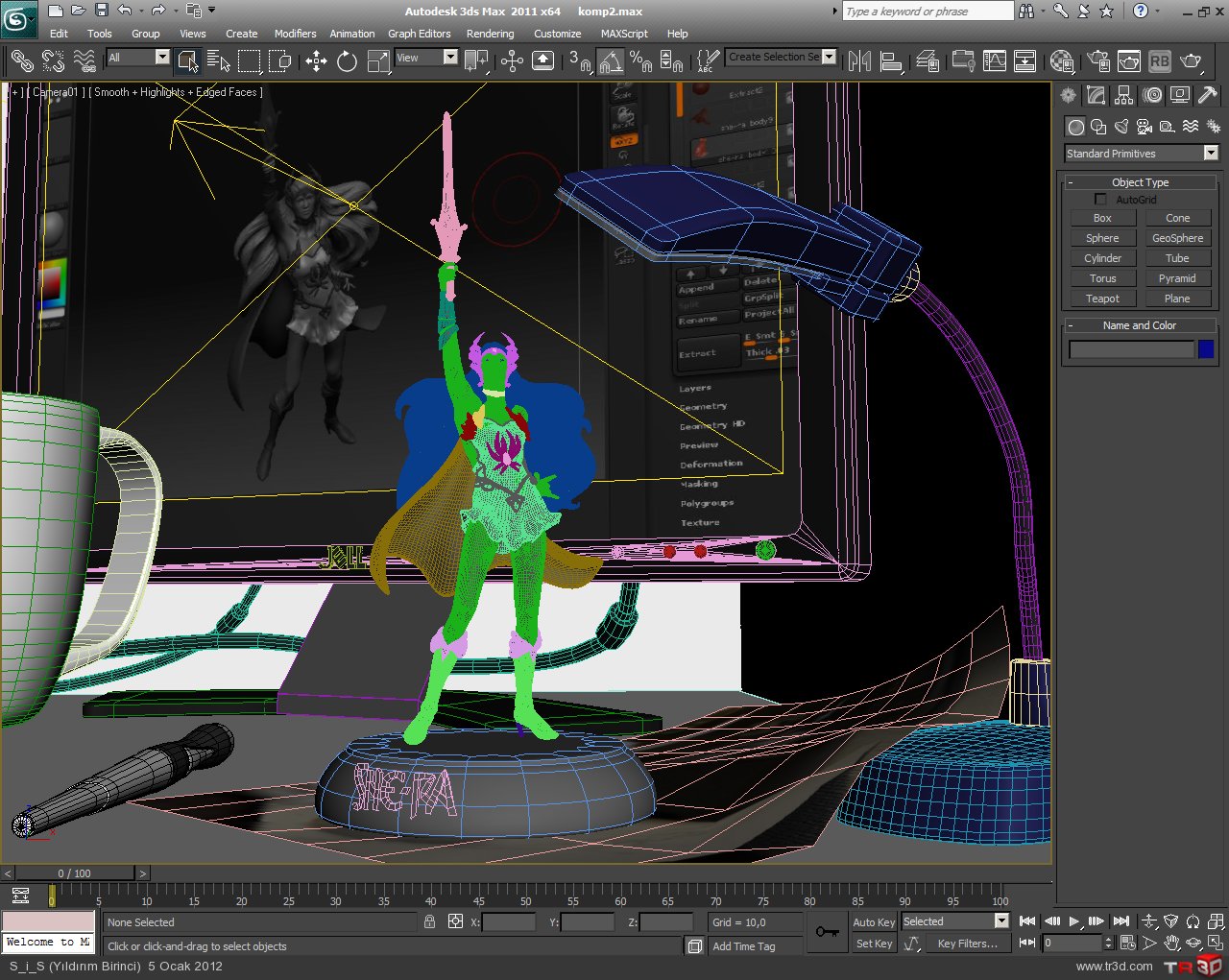Open the reference coordinate View dropdown
The width and height of the screenshot is (1229, 980).
click(x=426, y=58)
